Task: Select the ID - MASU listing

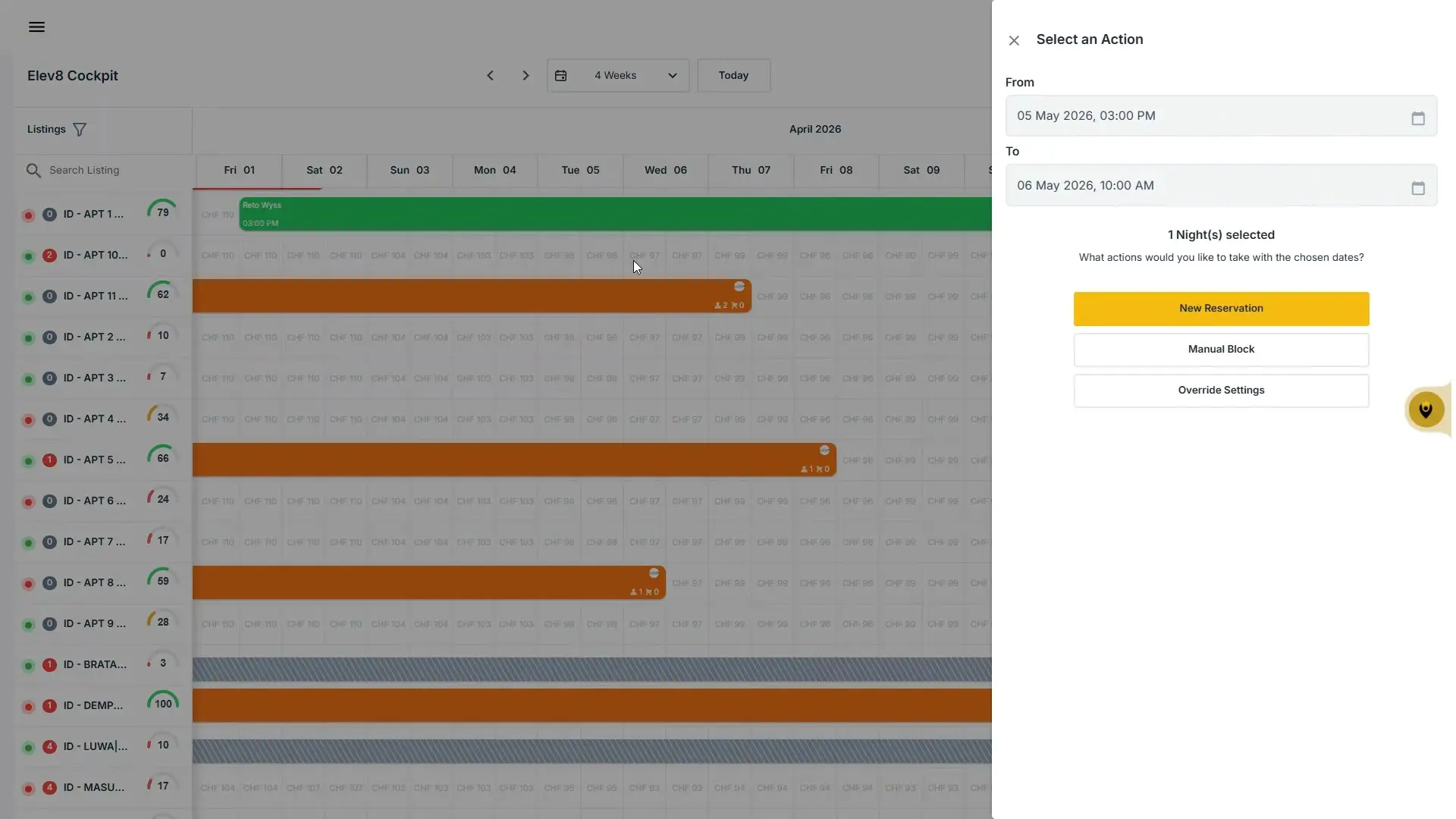Action: [94, 788]
